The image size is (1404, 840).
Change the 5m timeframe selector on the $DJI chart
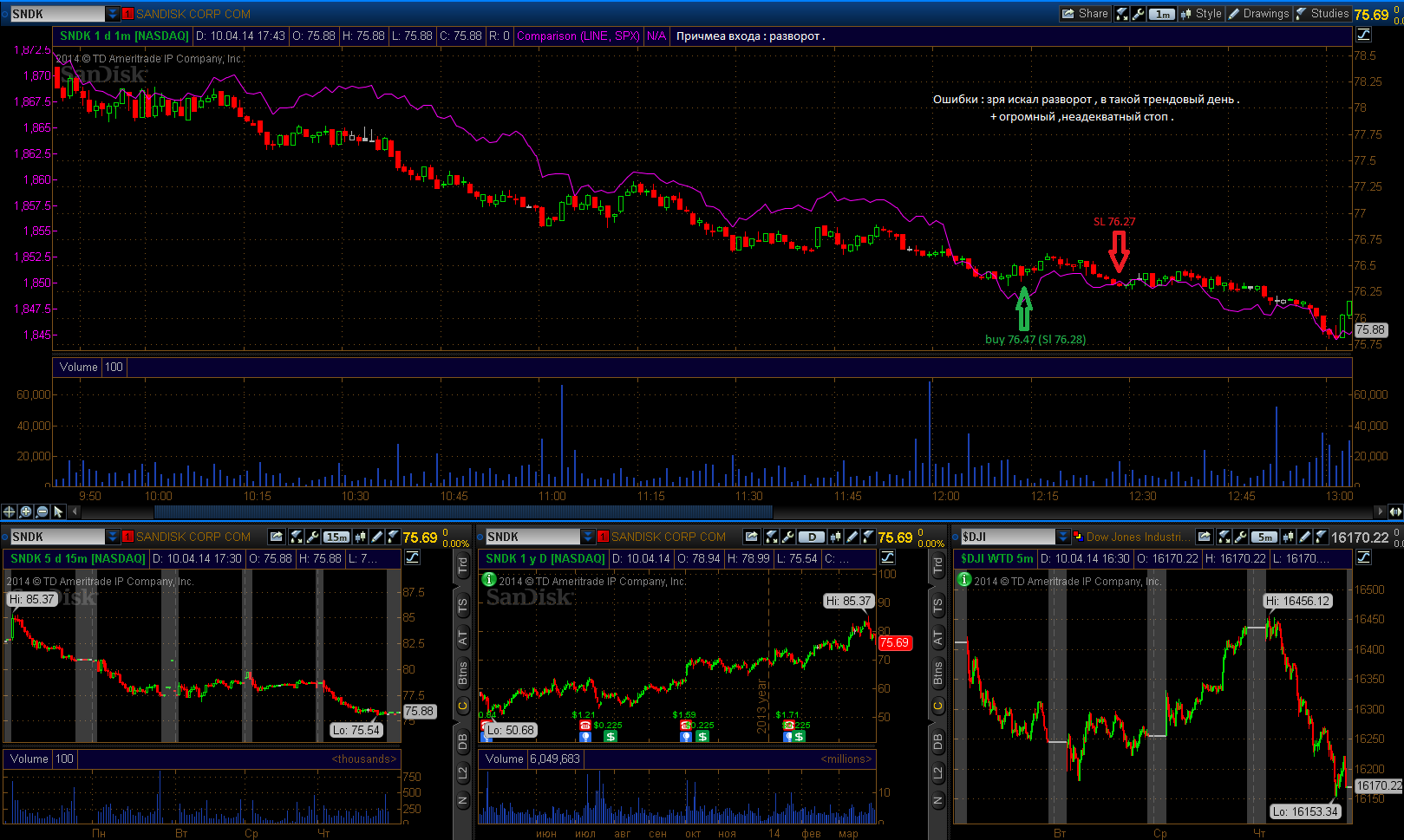(1264, 537)
